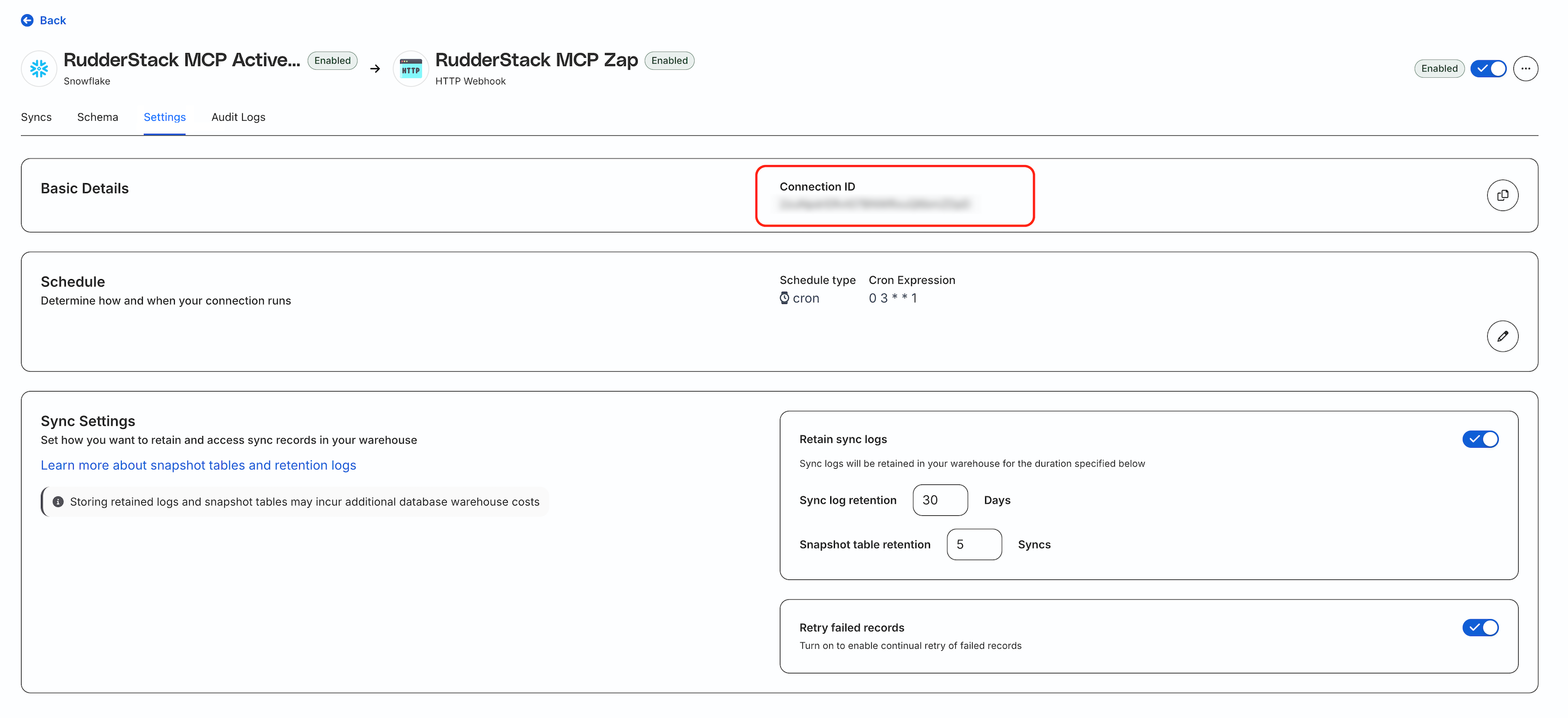This screenshot has height=718, width=1568.
Task: Open snapshot tables and retention logs link
Action: 198,465
